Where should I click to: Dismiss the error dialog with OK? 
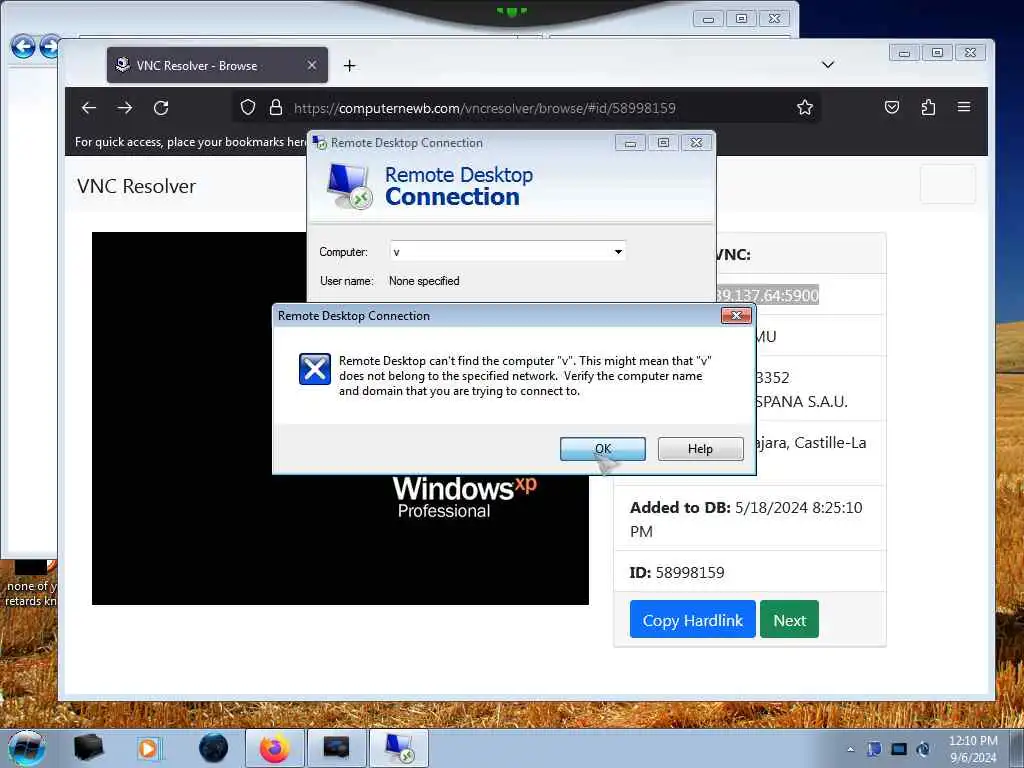coord(602,449)
